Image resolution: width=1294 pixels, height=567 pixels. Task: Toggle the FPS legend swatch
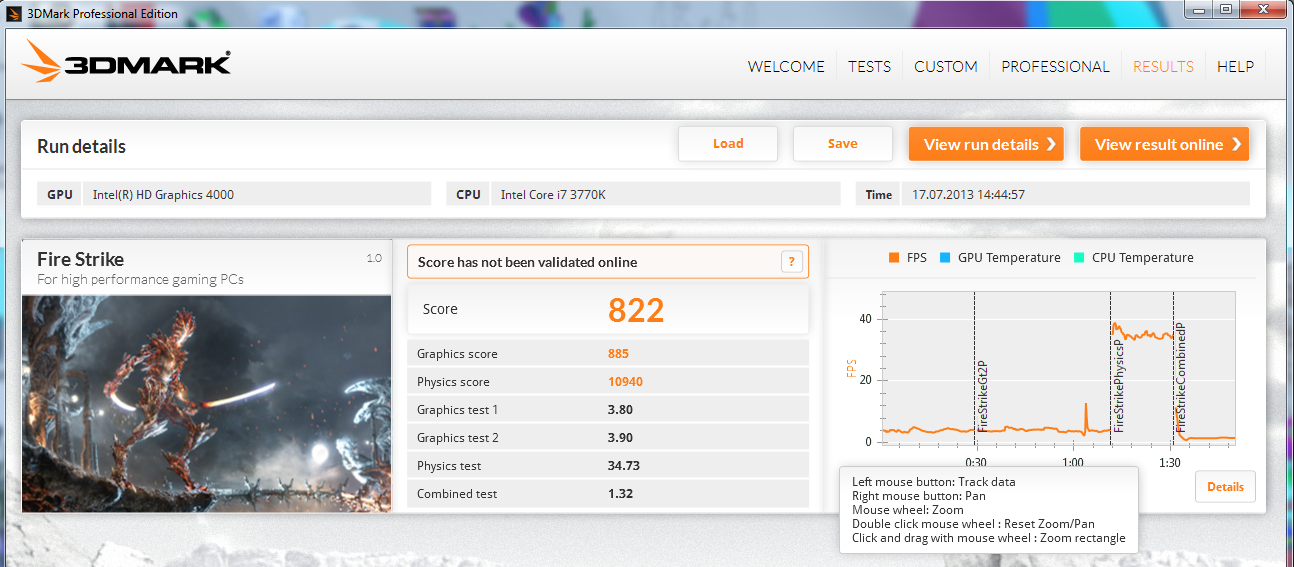[x=894, y=258]
